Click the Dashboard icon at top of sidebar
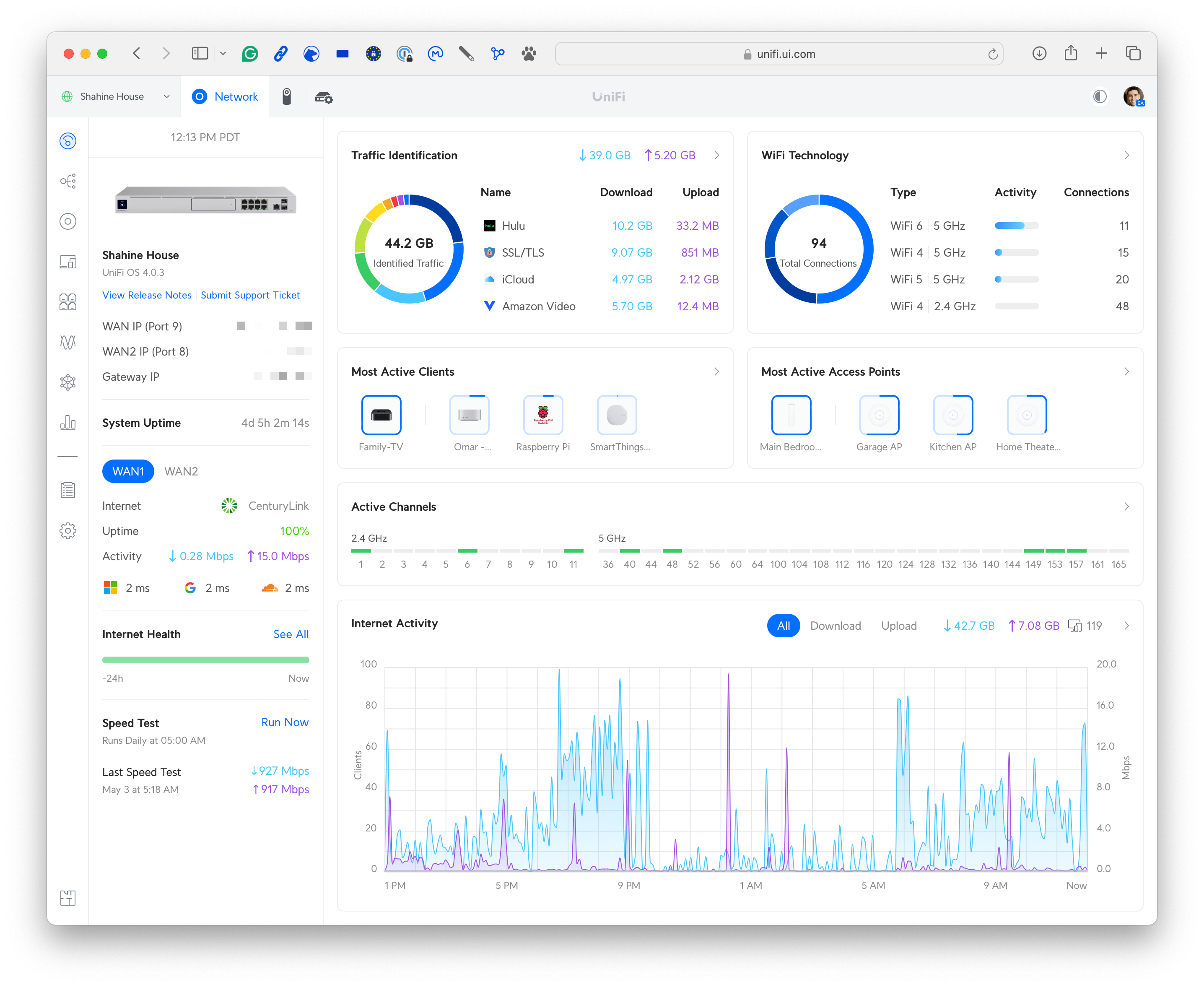The width and height of the screenshot is (1204, 987). point(67,140)
